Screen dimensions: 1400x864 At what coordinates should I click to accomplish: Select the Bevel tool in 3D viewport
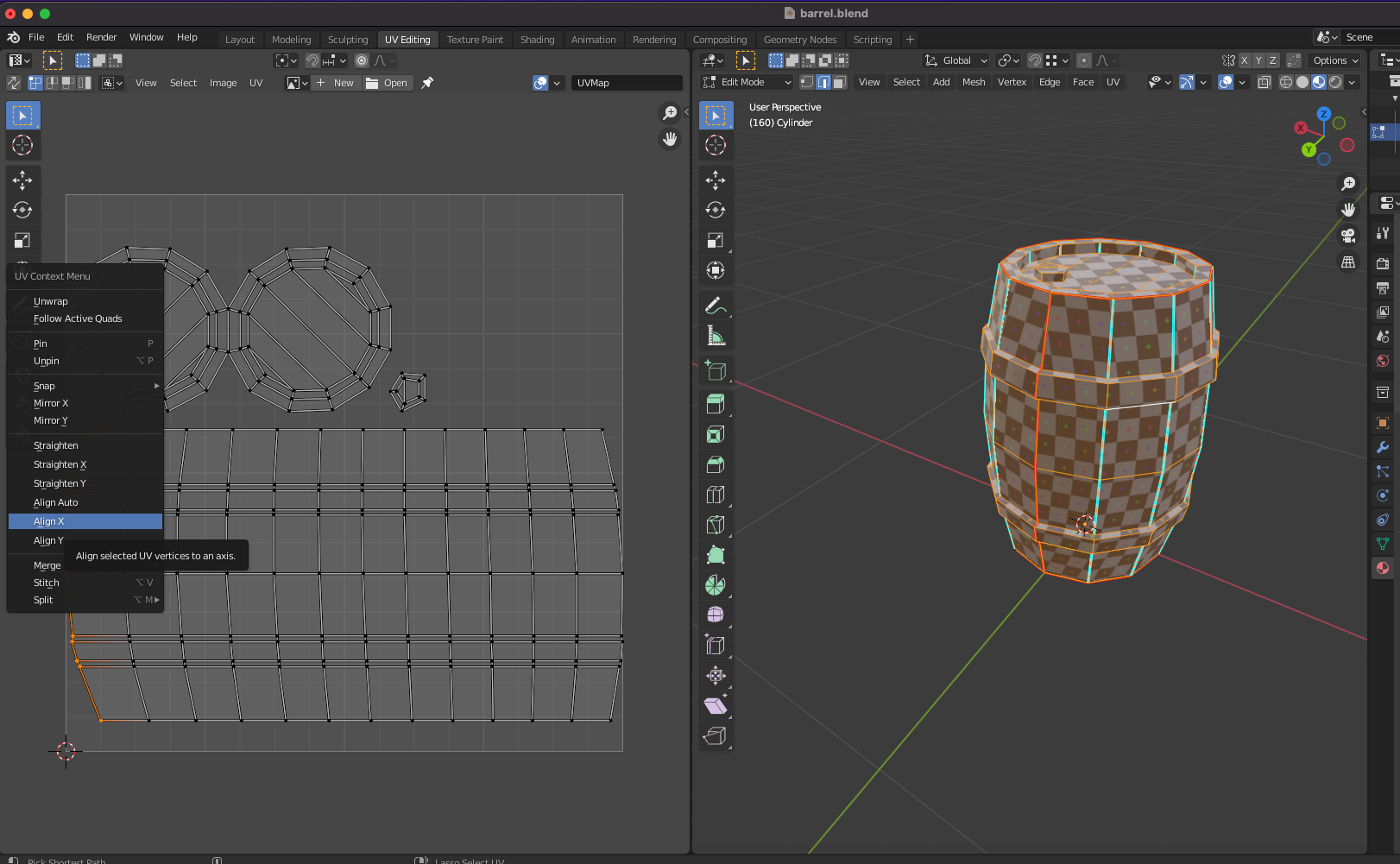(x=715, y=464)
